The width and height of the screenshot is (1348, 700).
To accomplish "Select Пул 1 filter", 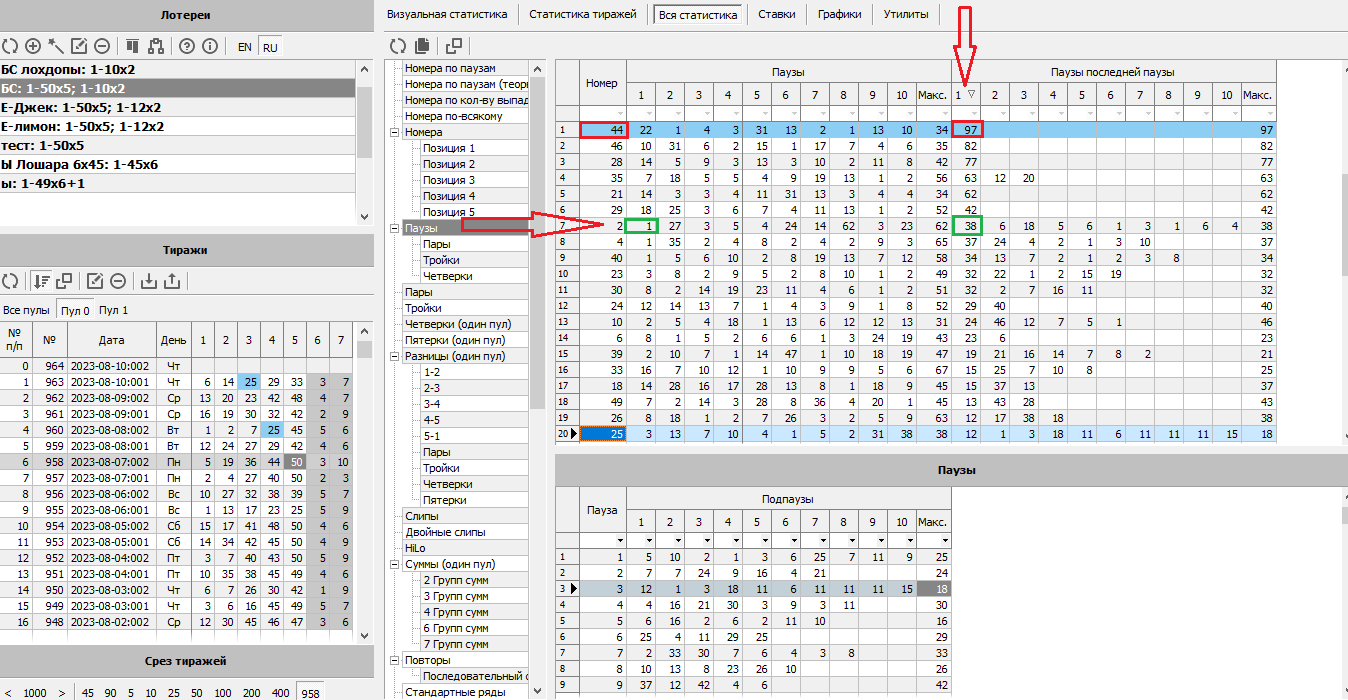I will point(114,310).
